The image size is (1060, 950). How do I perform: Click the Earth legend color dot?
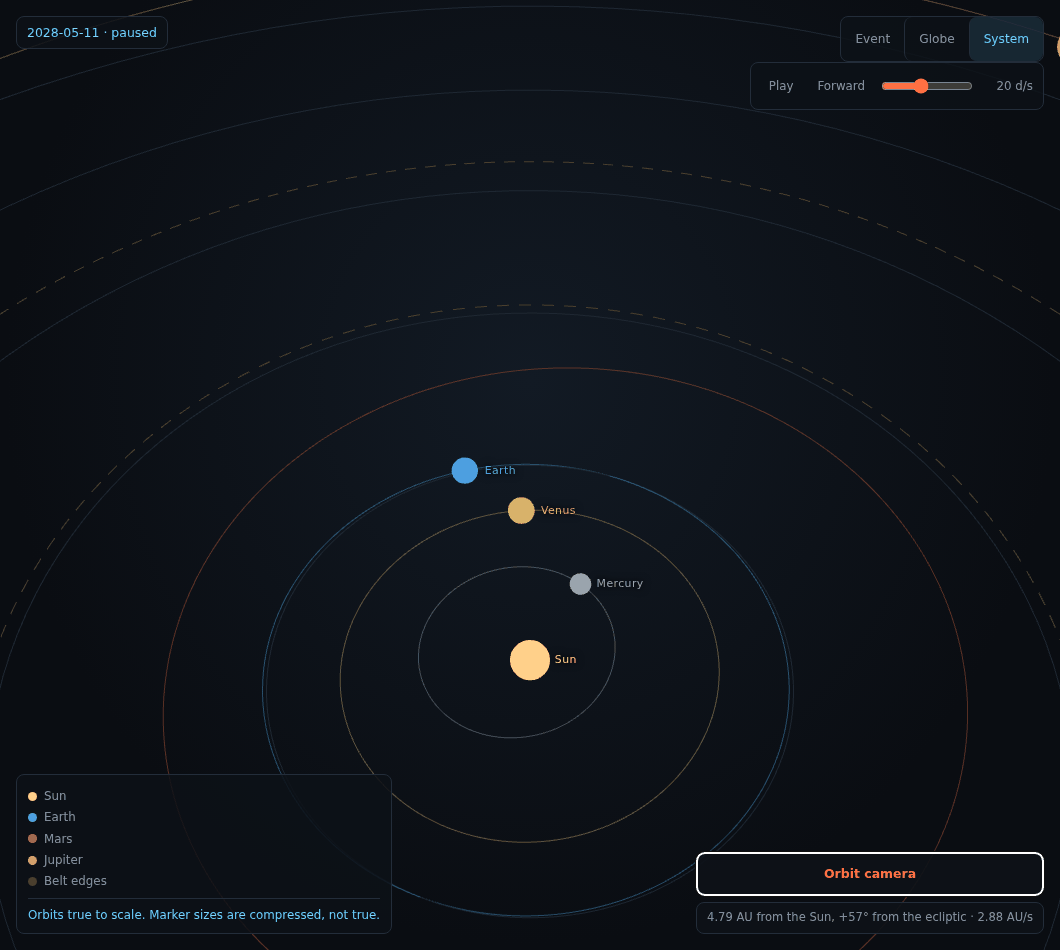pos(32,817)
